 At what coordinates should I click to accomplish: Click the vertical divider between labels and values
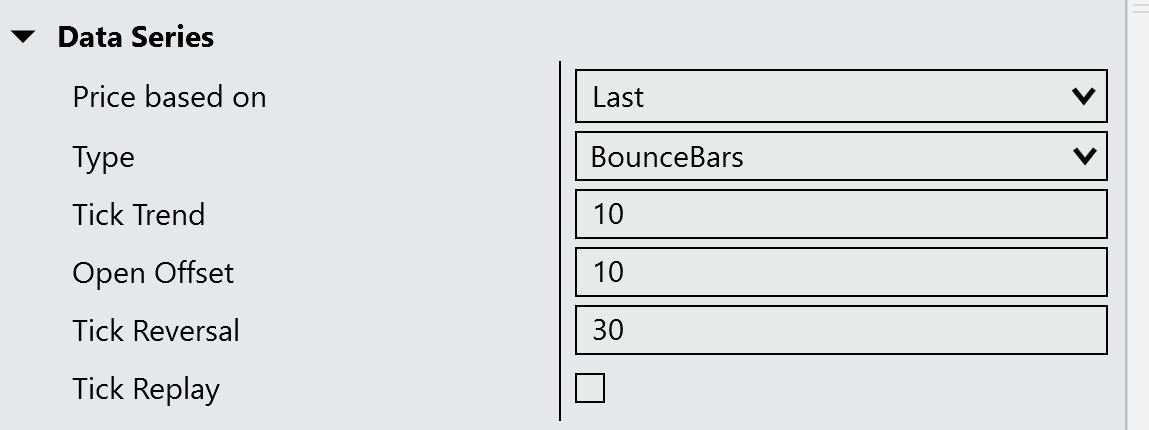[x=560, y=240]
